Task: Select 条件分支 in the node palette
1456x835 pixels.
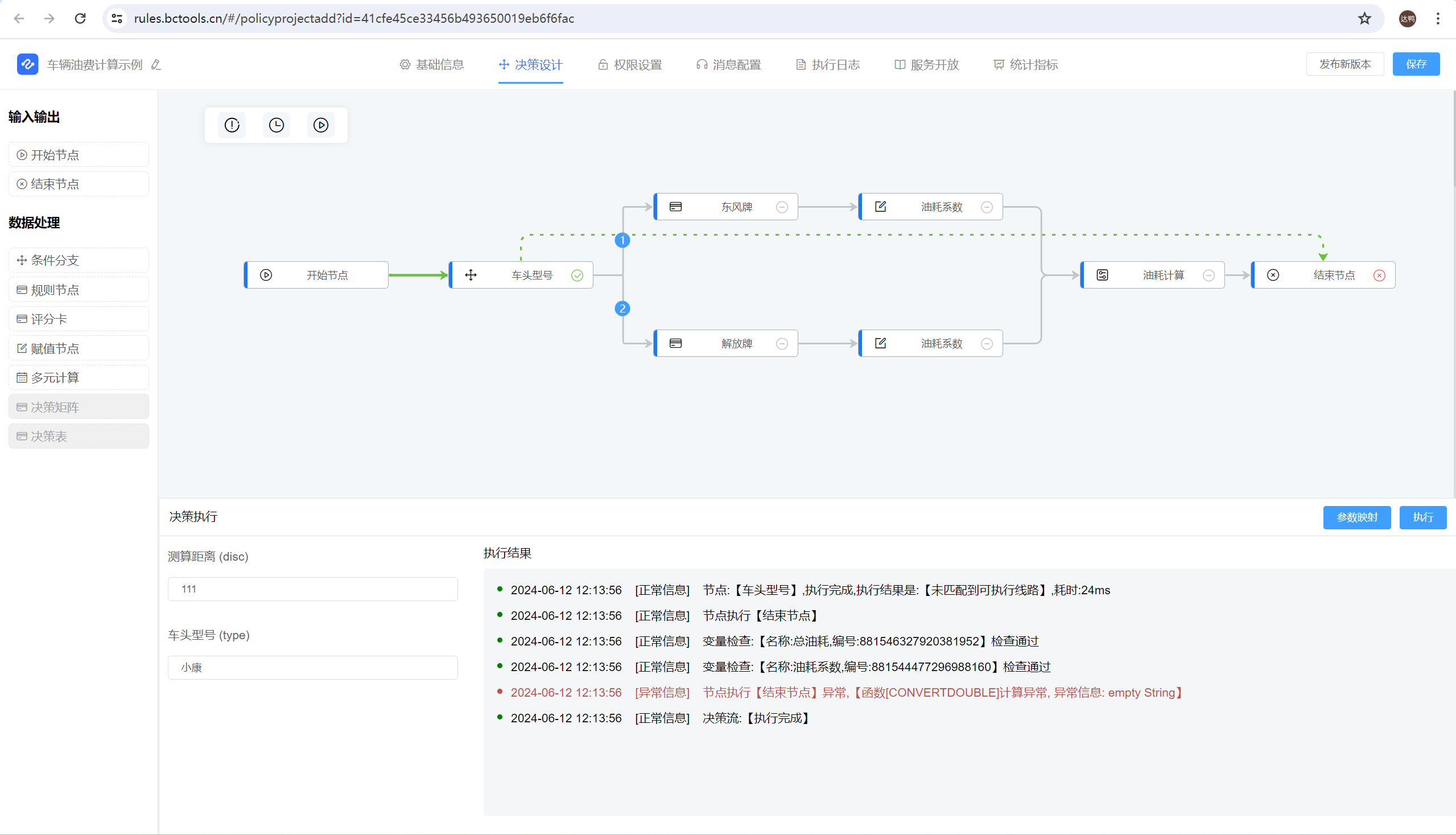Action: pyautogui.click(x=79, y=260)
